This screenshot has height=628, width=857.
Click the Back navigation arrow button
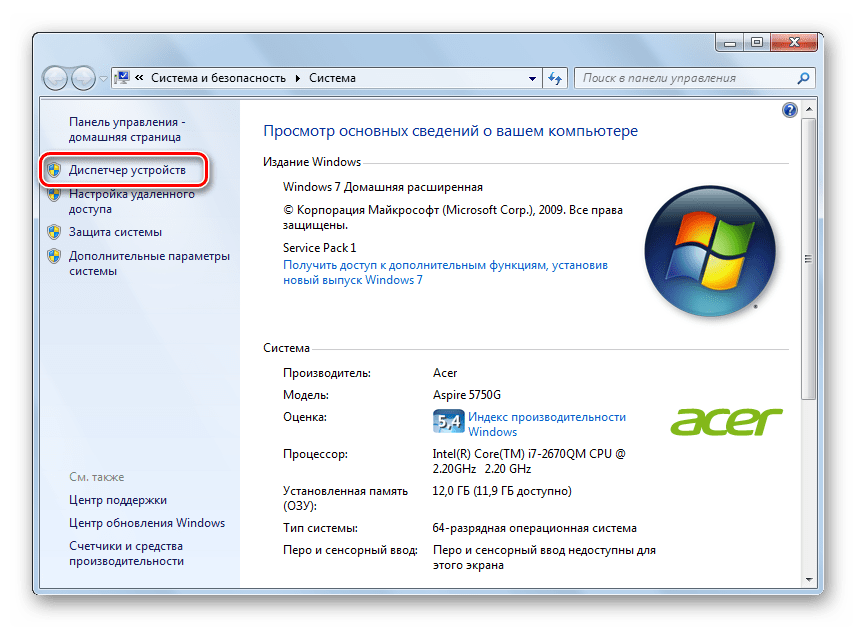pyautogui.click(x=56, y=78)
